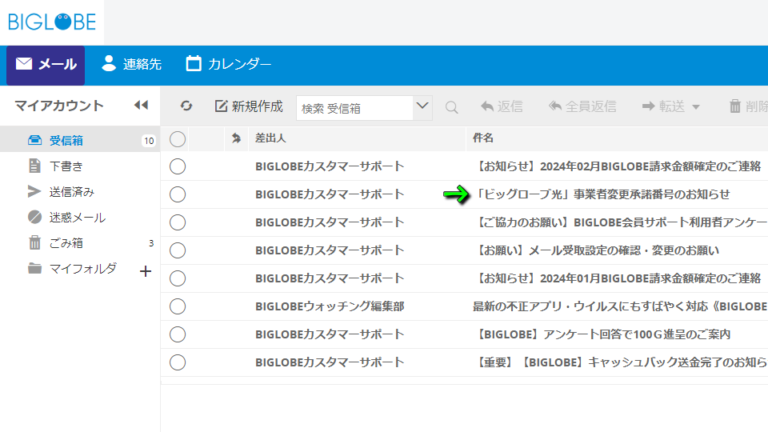Switch to the 連絡先 contacts tab
Viewport: 768px width, 432px height.
(131, 64)
